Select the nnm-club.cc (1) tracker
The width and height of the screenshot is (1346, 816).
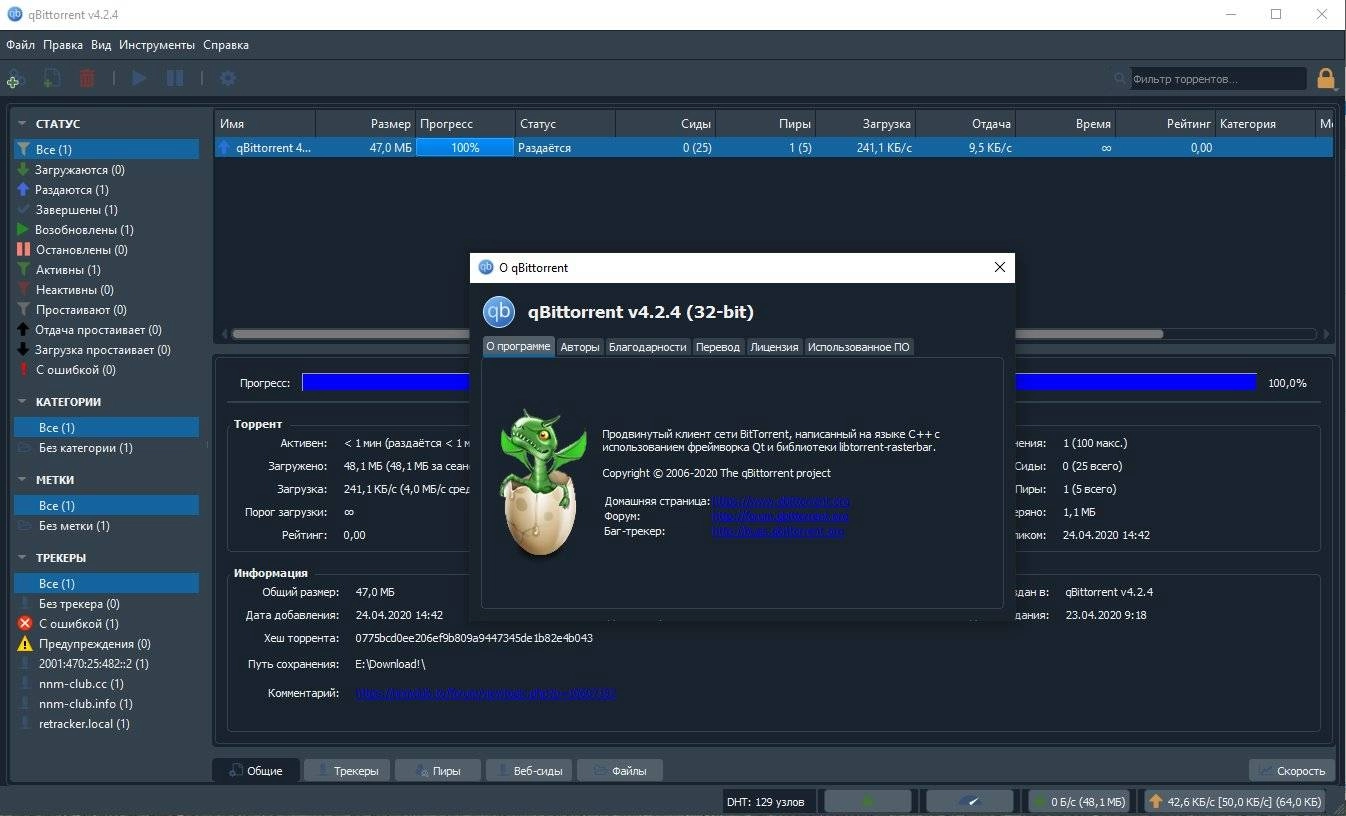(x=81, y=684)
